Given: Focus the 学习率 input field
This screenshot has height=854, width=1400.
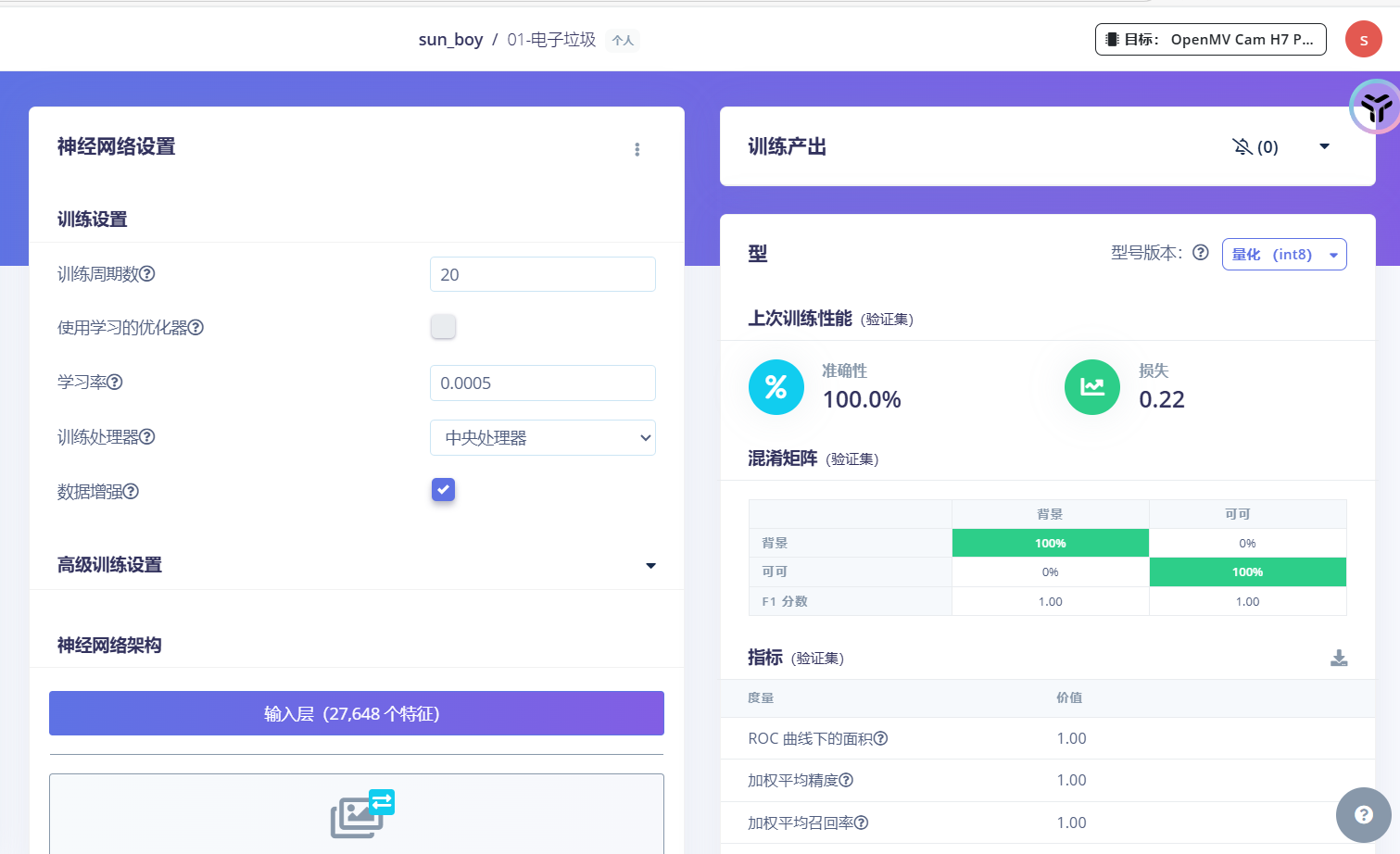Looking at the screenshot, I should [543, 383].
